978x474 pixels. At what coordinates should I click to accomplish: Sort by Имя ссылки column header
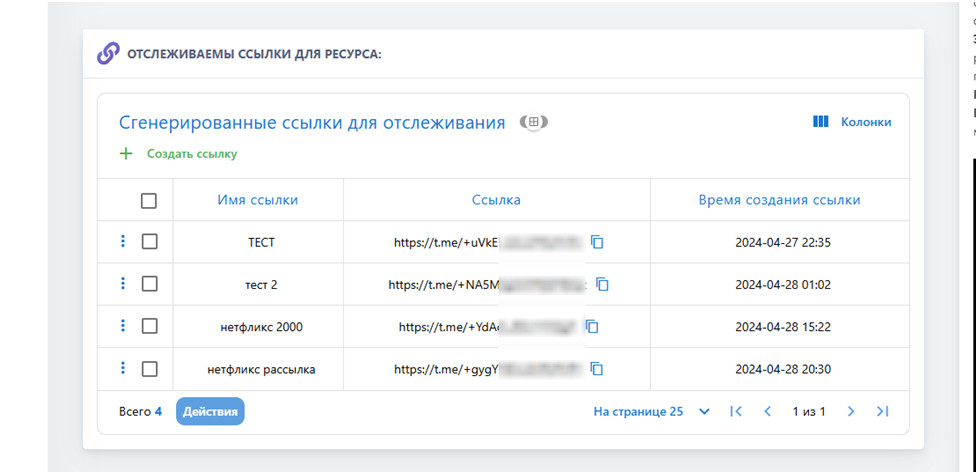pyautogui.click(x=257, y=200)
